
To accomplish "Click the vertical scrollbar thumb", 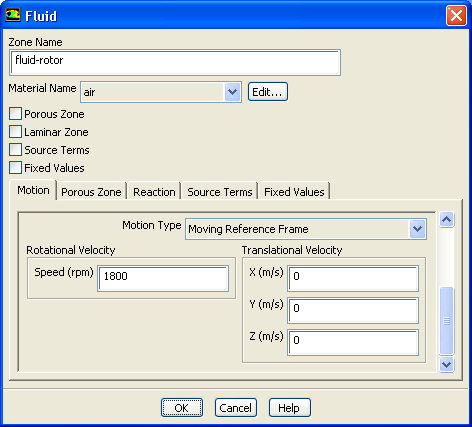I will (x=446, y=320).
